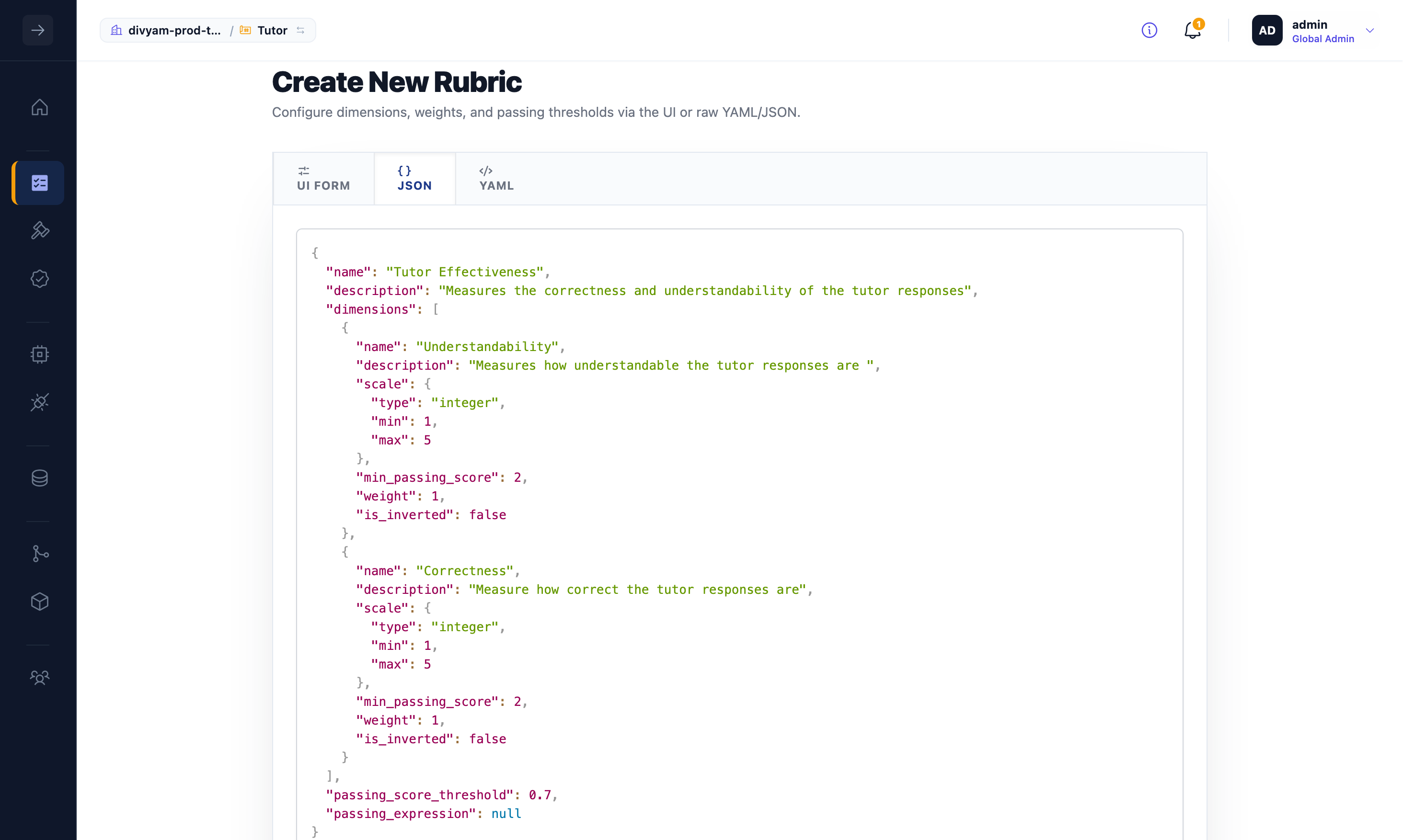Open the chip processor sidebar icon

click(x=39, y=354)
